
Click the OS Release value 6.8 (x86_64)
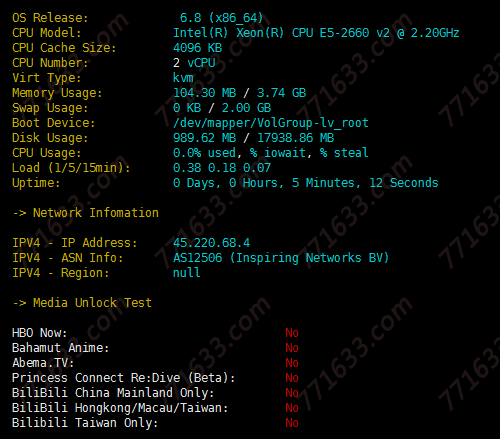tap(221, 18)
